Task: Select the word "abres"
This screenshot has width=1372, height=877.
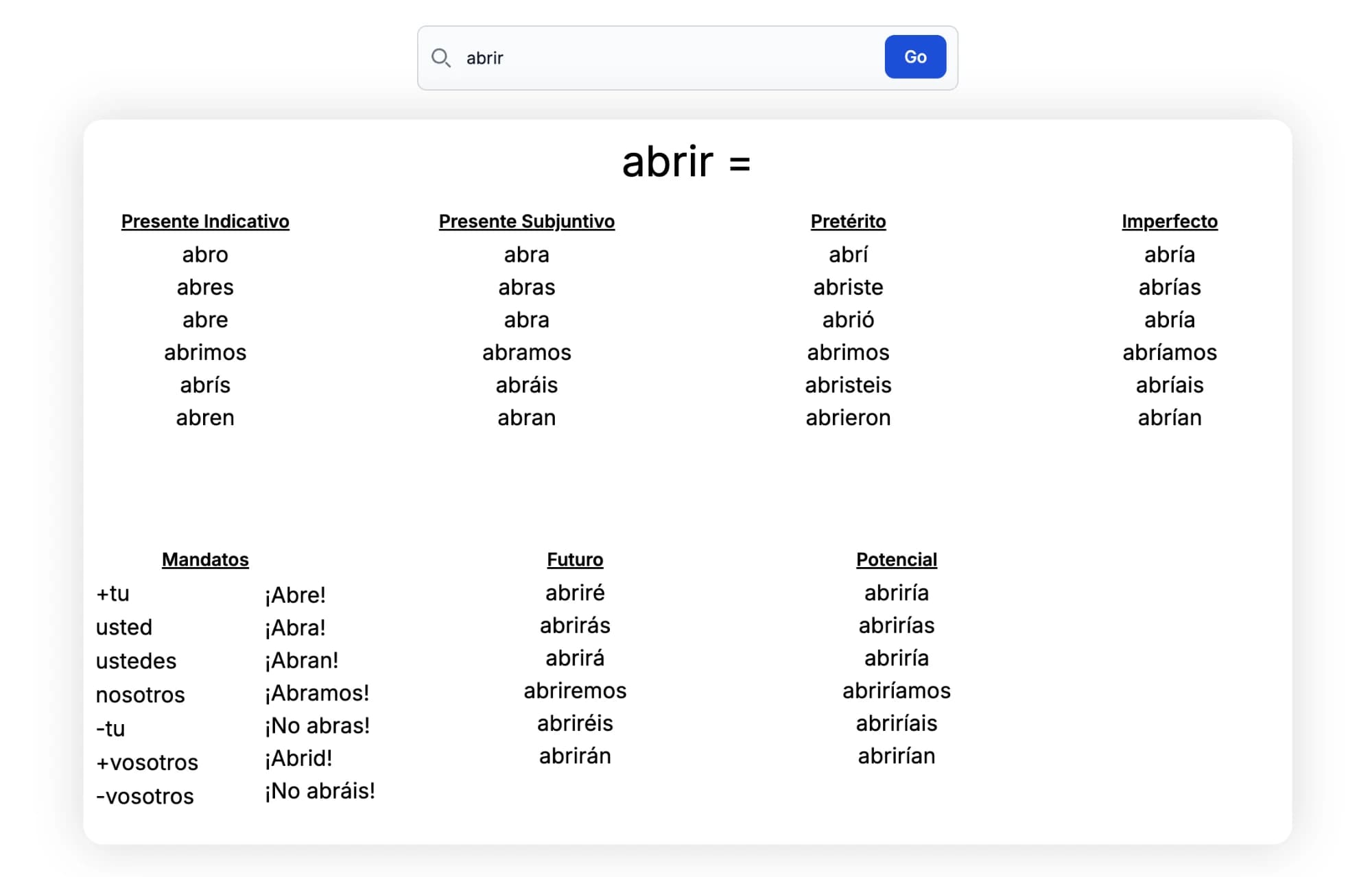Action: [x=205, y=287]
